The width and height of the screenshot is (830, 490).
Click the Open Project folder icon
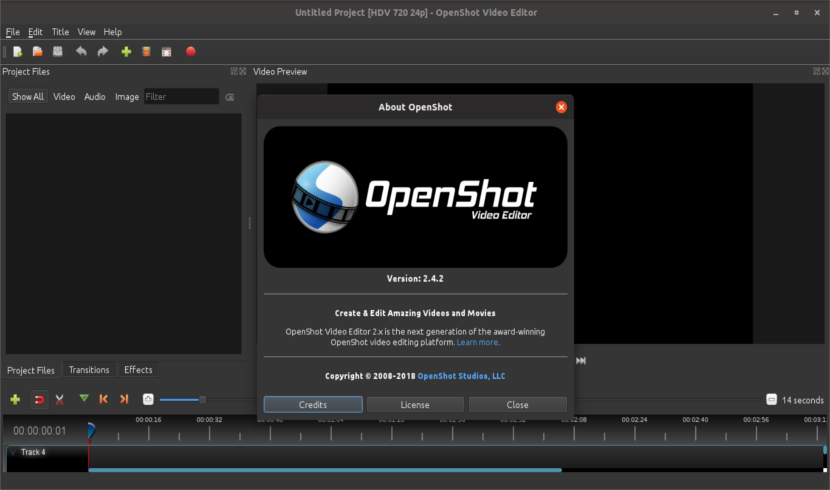37,51
